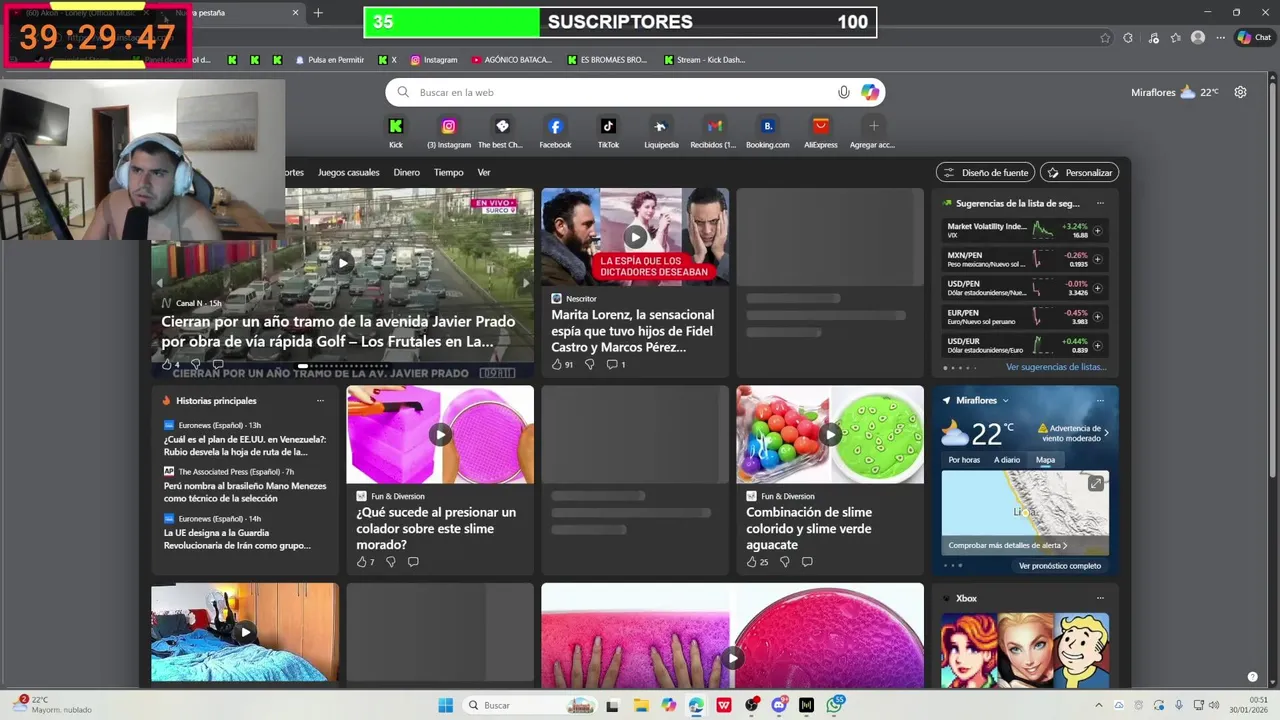1280x720 pixels.
Task: Show hidden system tray icons
Action: 1099,705
